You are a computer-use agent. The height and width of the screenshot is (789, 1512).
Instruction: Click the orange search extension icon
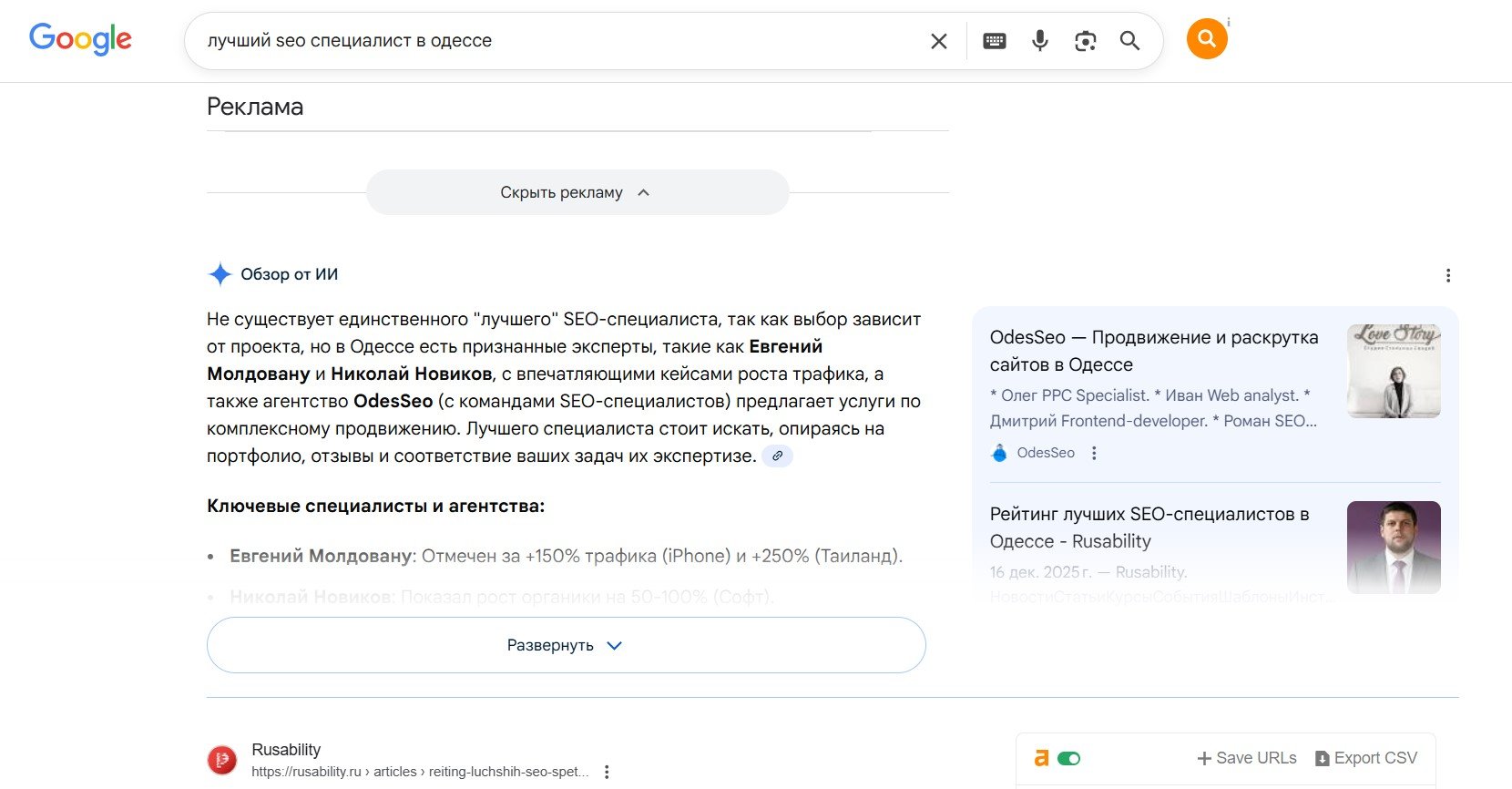pyautogui.click(x=1206, y=39)
